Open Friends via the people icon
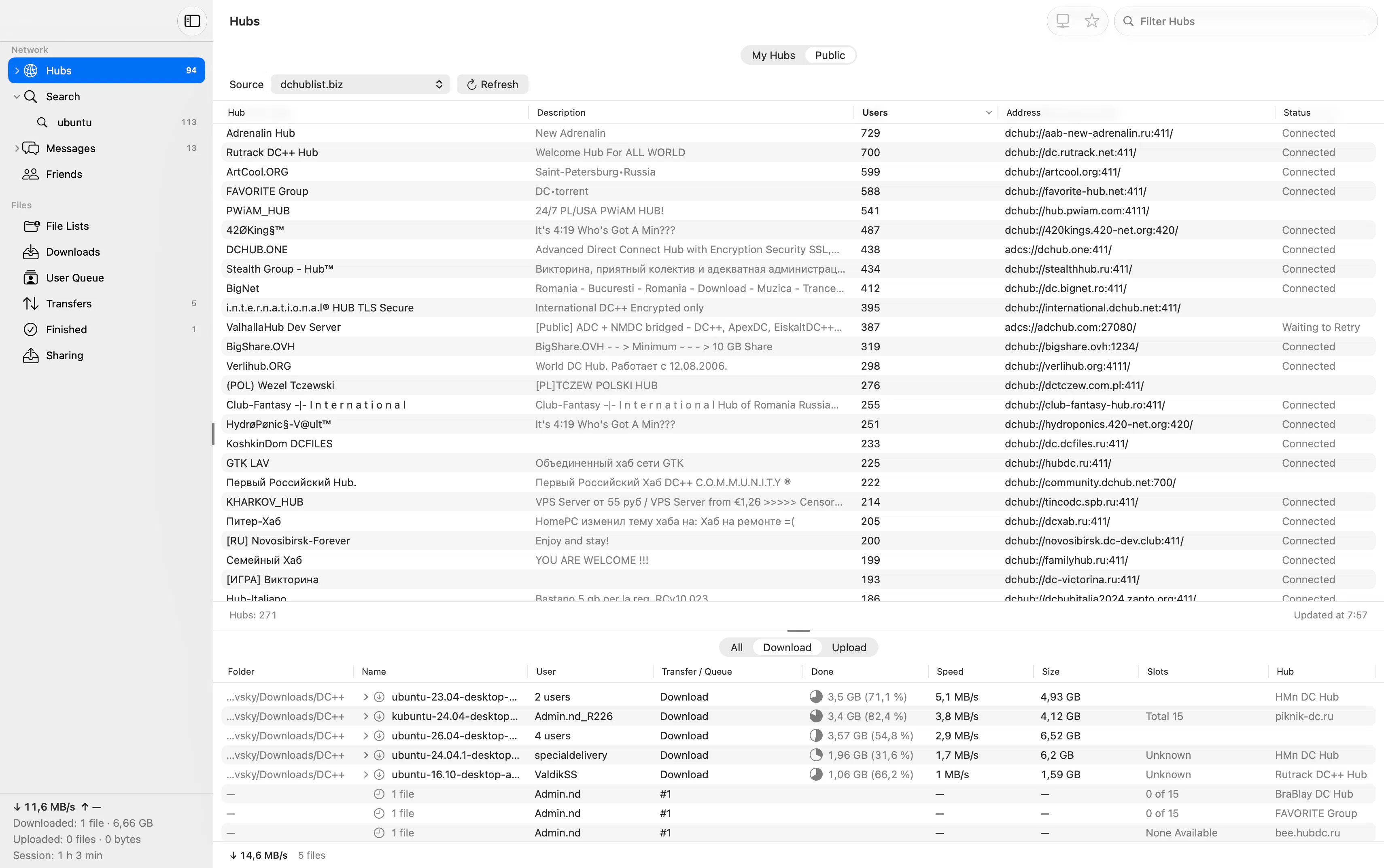 click(31, 174)
